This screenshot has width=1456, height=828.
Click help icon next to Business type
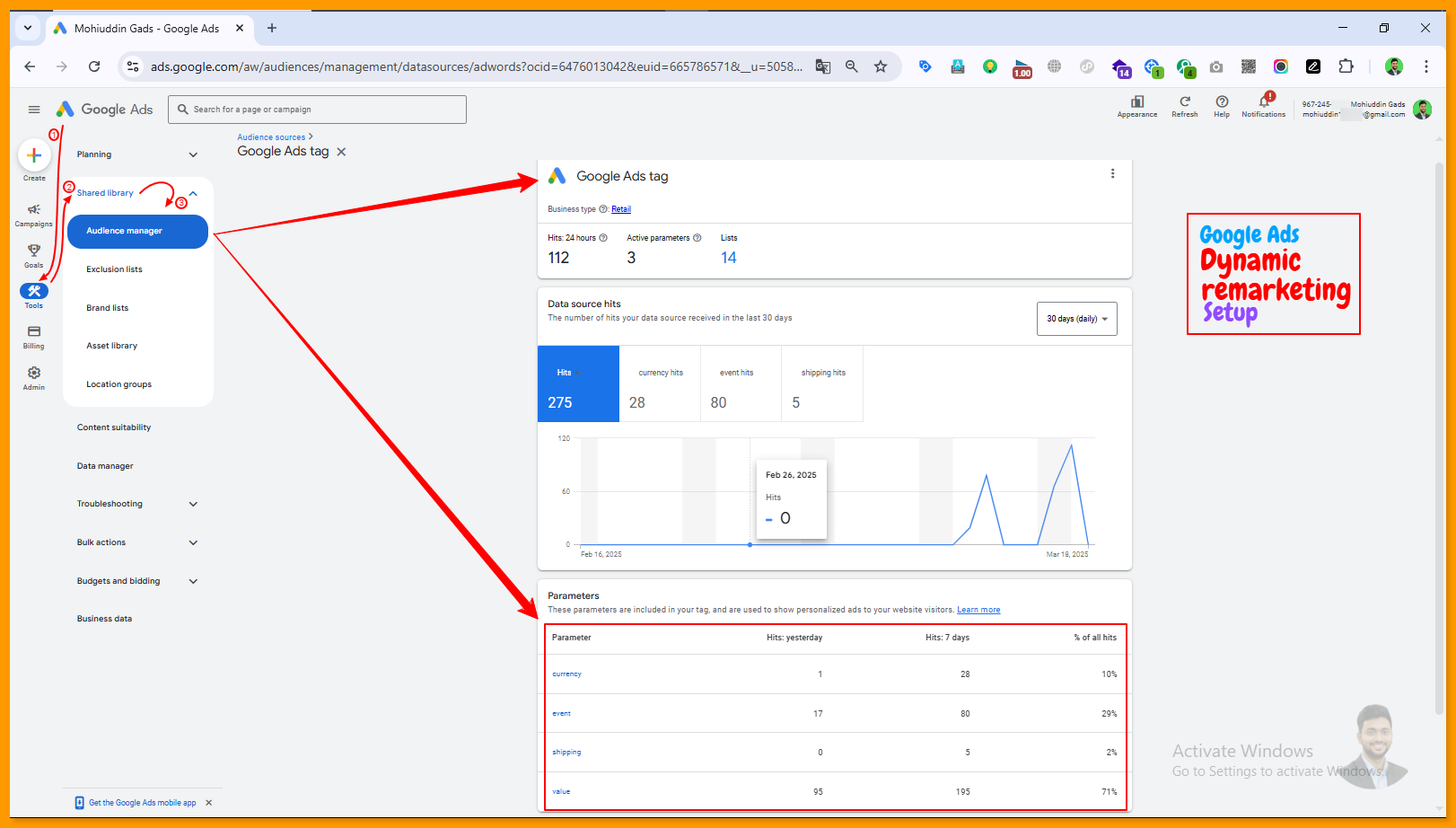[603, 209]
